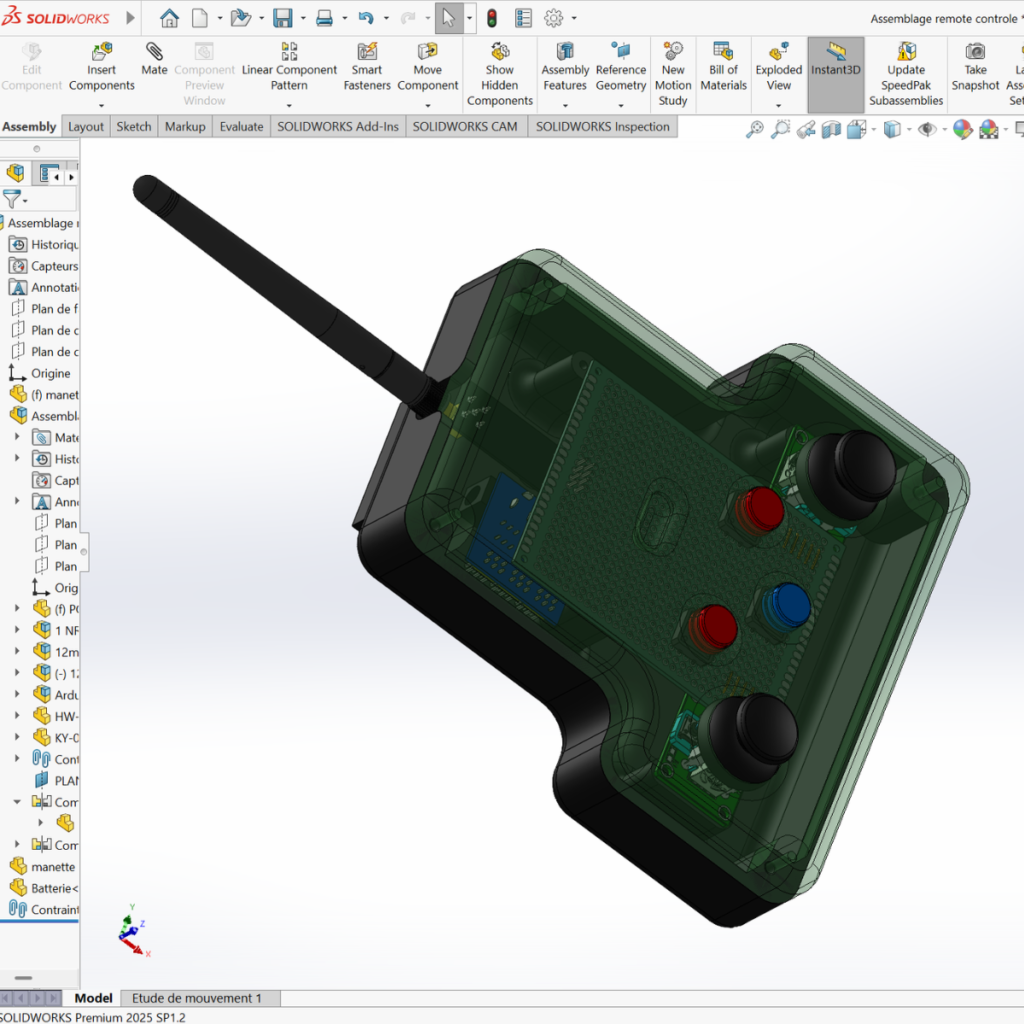Open the Assembly Features dropdown
Viewport: 1024px width, 1024px height.
coord(566,105)
